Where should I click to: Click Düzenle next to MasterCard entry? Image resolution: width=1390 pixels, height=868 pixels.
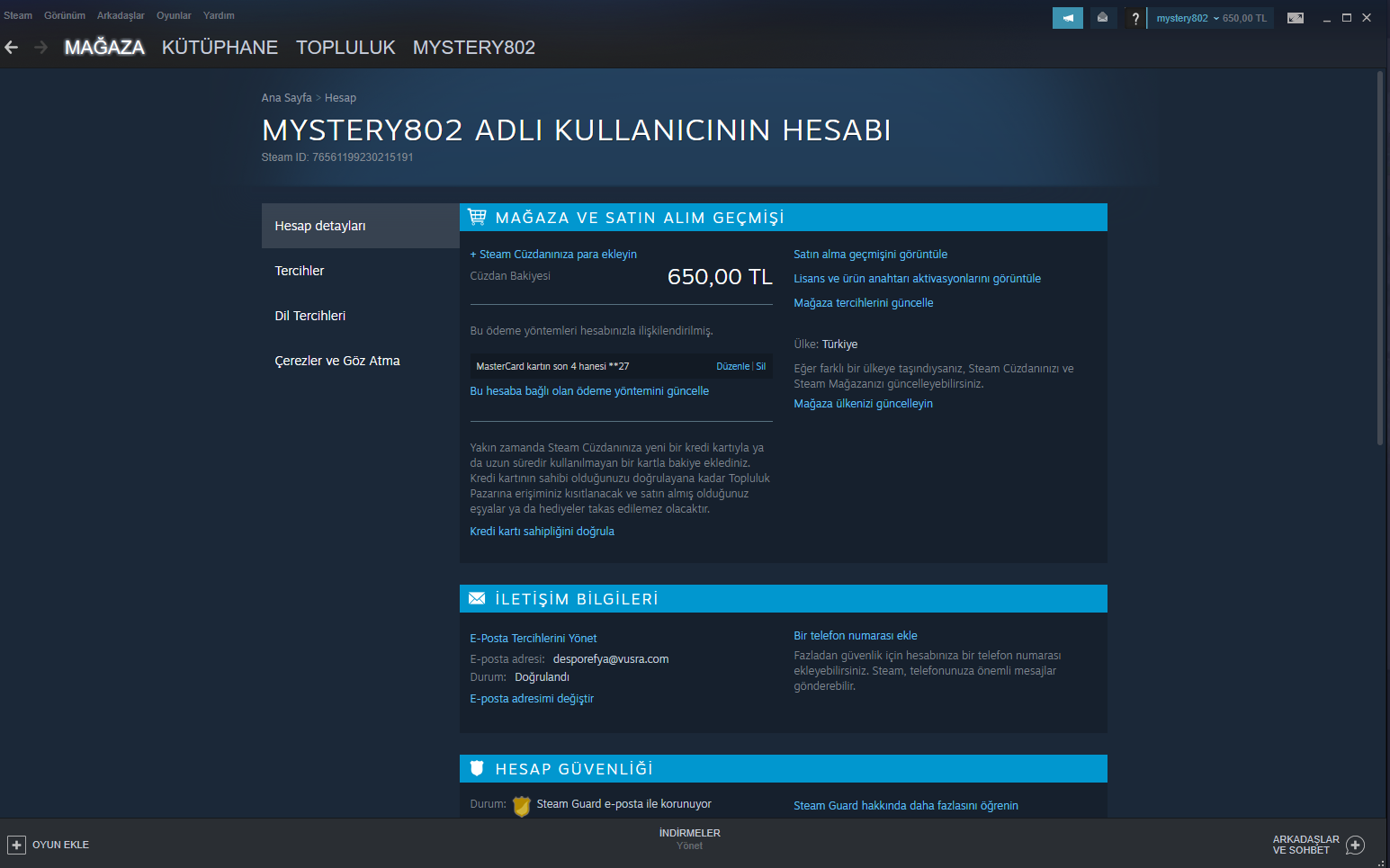732,366
